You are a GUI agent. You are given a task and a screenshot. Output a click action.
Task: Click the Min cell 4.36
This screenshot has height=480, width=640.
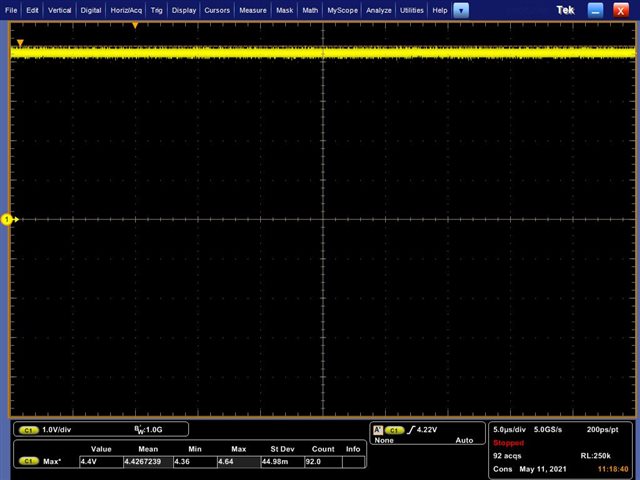click(195, 462)
